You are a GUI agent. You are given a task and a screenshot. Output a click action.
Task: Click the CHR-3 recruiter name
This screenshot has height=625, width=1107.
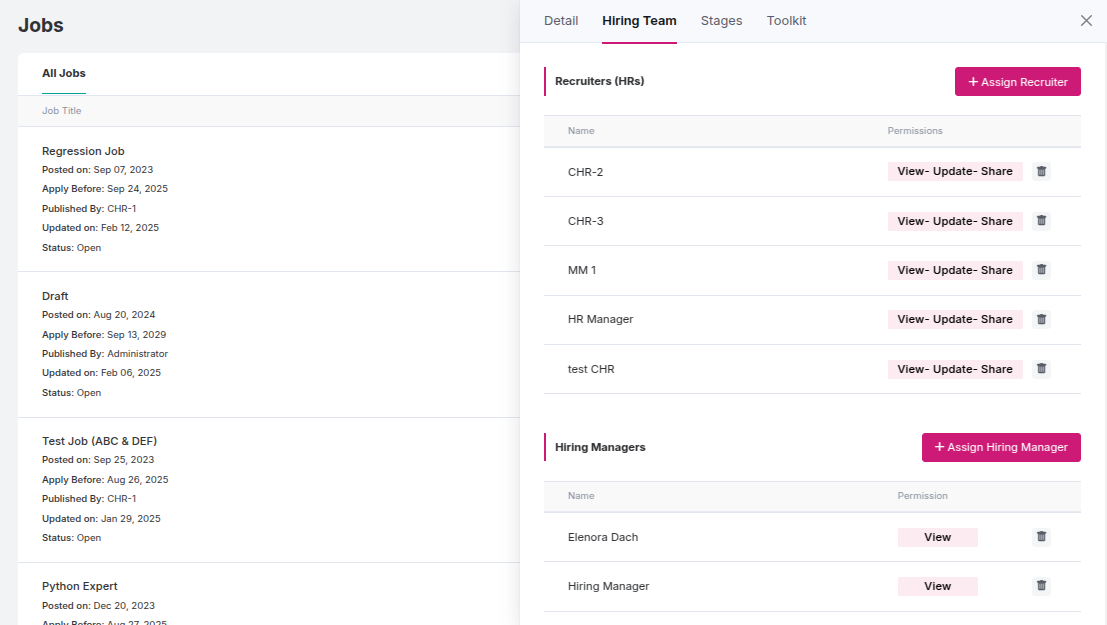pos(585,221)
